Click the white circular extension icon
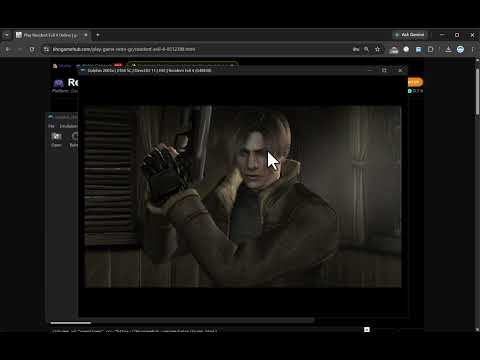This screenshot has height=360, width=480. coord(406,49)
